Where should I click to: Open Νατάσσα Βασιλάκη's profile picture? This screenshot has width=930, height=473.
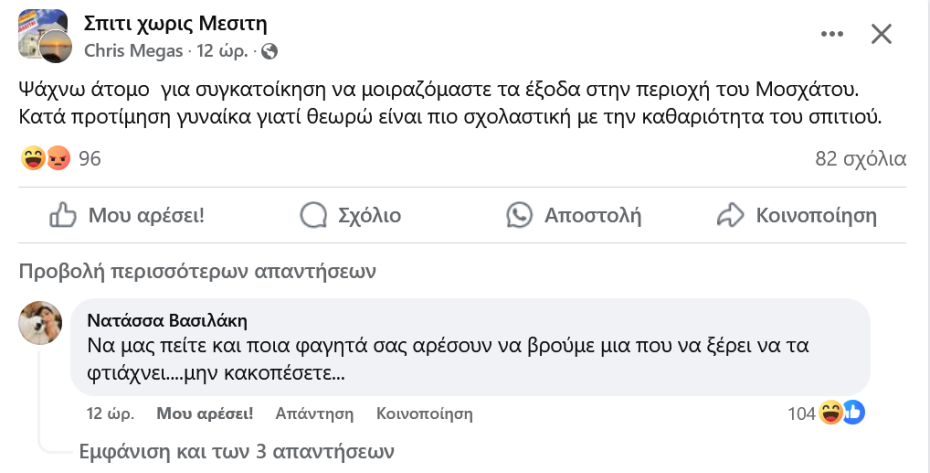[x=43, y=323]
